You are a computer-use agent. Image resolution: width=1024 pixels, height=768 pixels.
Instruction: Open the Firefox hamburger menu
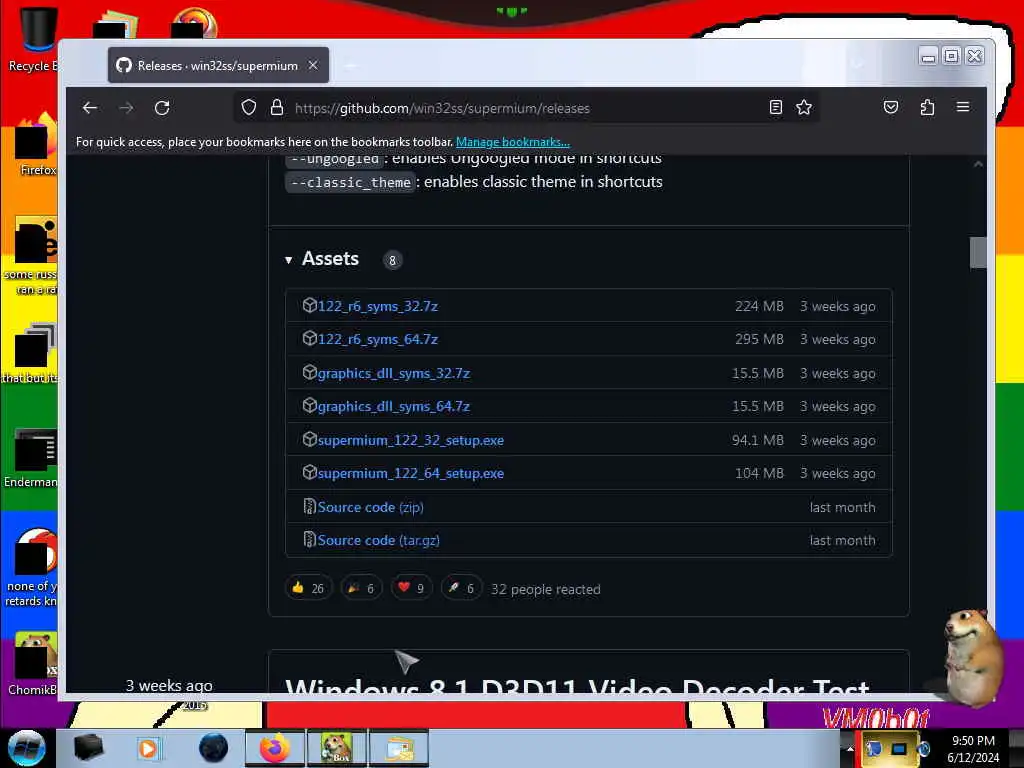[x=963, y=107]
